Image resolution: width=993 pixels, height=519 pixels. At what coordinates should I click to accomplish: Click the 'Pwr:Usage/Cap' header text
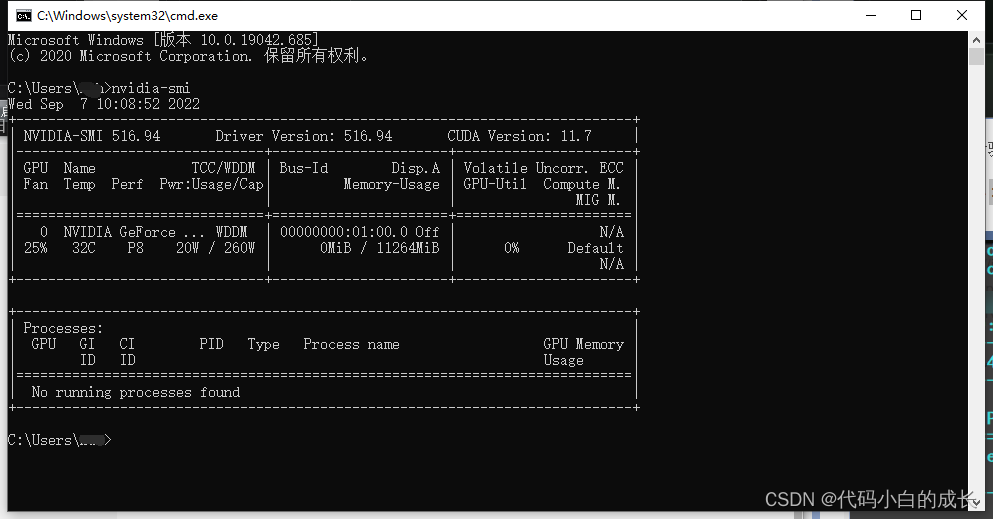pos(211,184)
